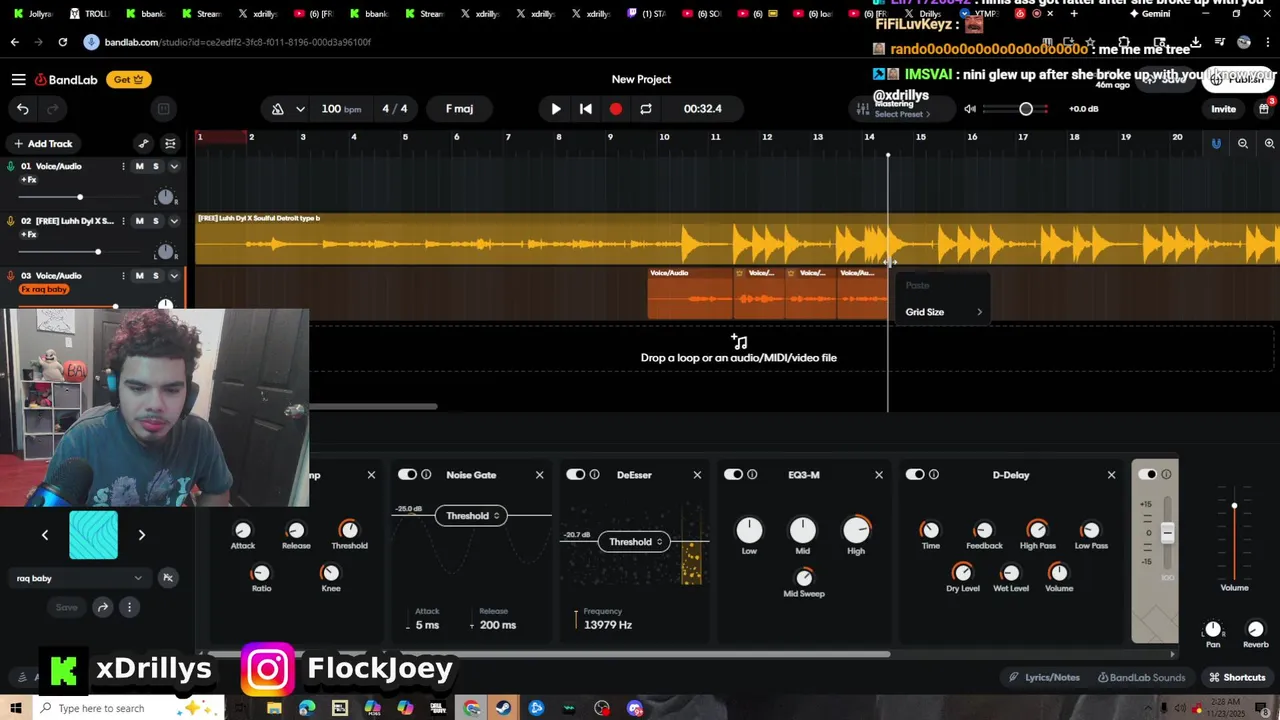1280x720 pixels.
Task: Mute track 02 Luhh Dyl
Action: 139,221
